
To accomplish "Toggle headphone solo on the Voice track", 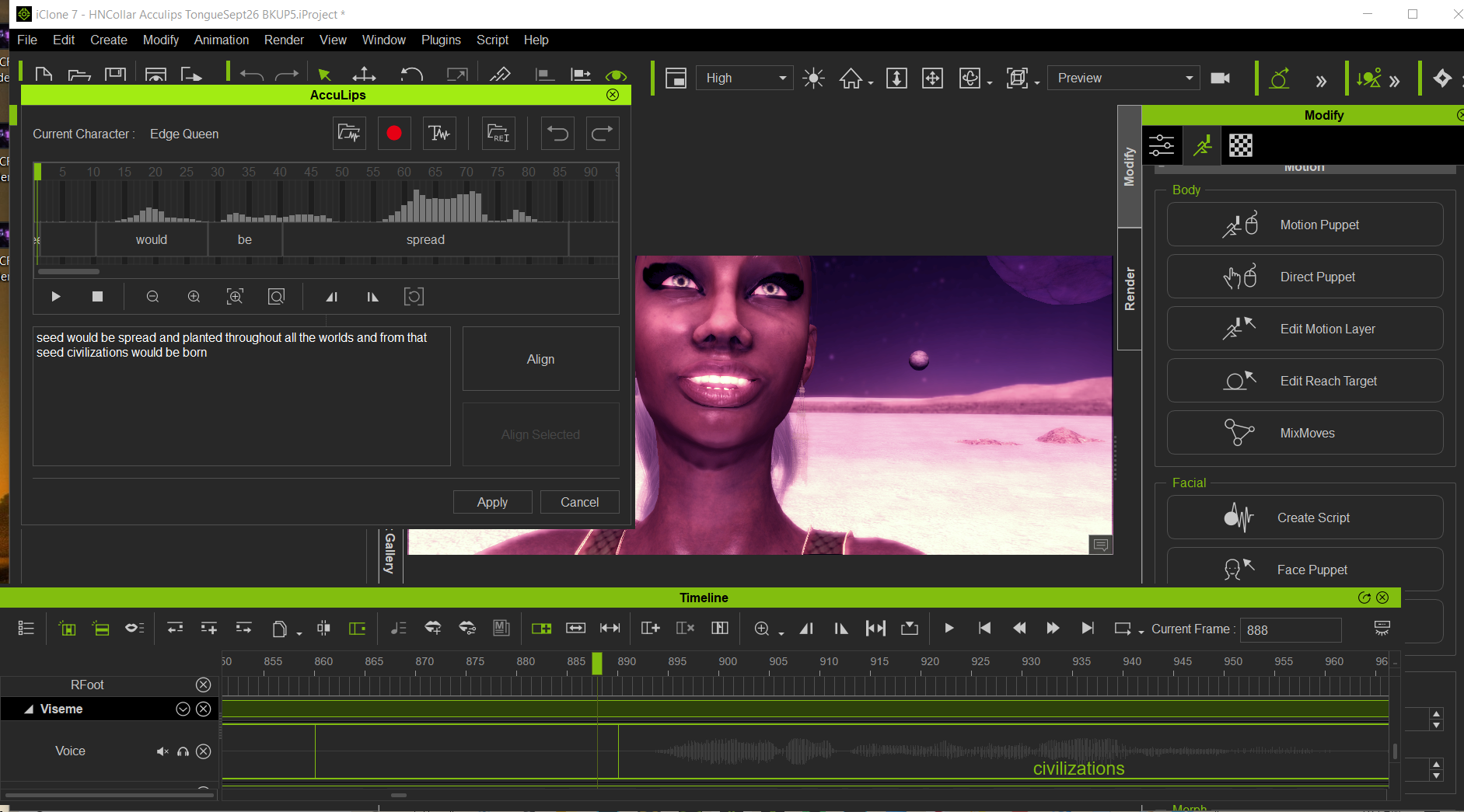I will pyautogui.click(x=183, y=751).
